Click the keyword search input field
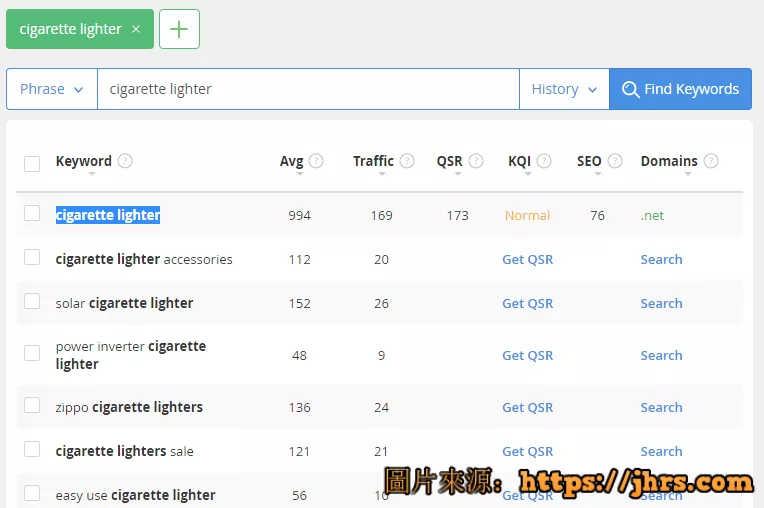The width and height of the screenshot is (764, 508). [x=308, y=89]
